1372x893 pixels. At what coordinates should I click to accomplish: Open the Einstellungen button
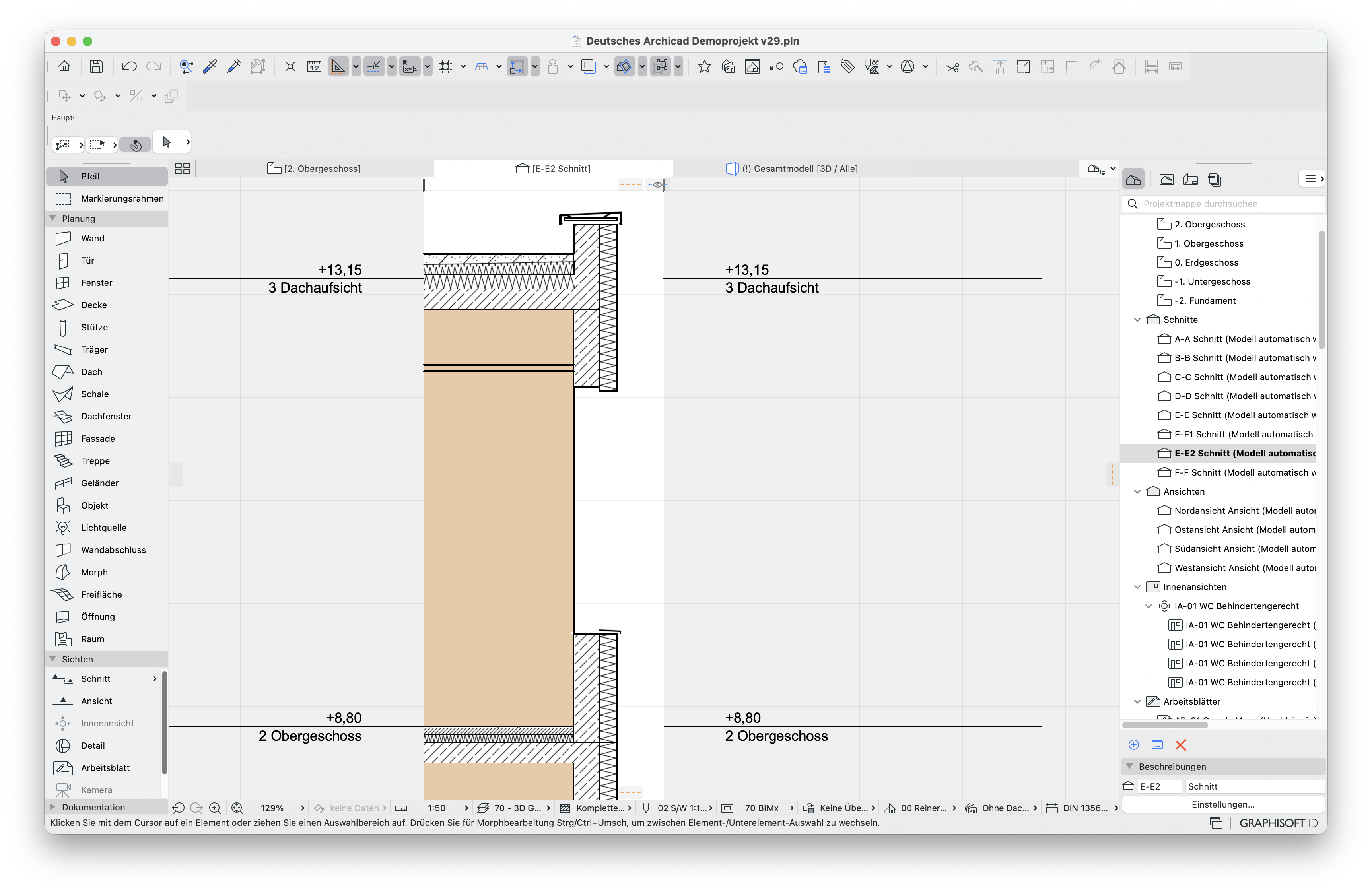(1222, 804)
